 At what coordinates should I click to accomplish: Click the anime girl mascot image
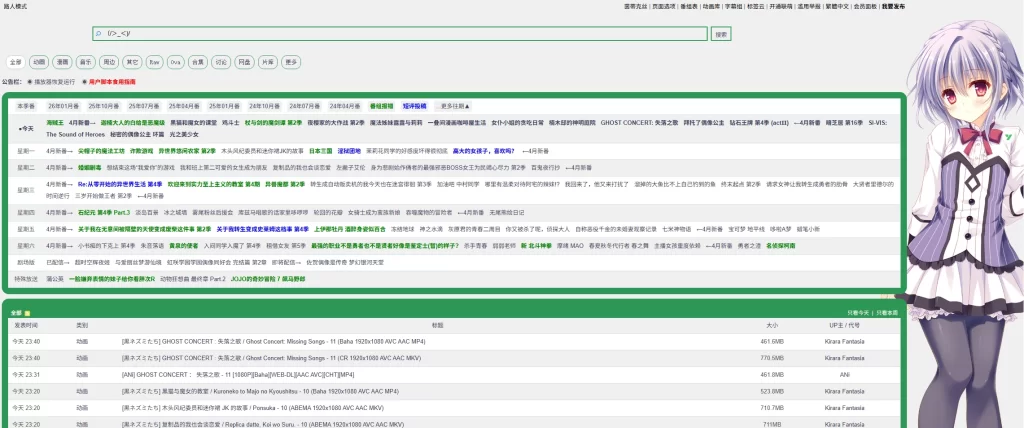pos(965,222)
